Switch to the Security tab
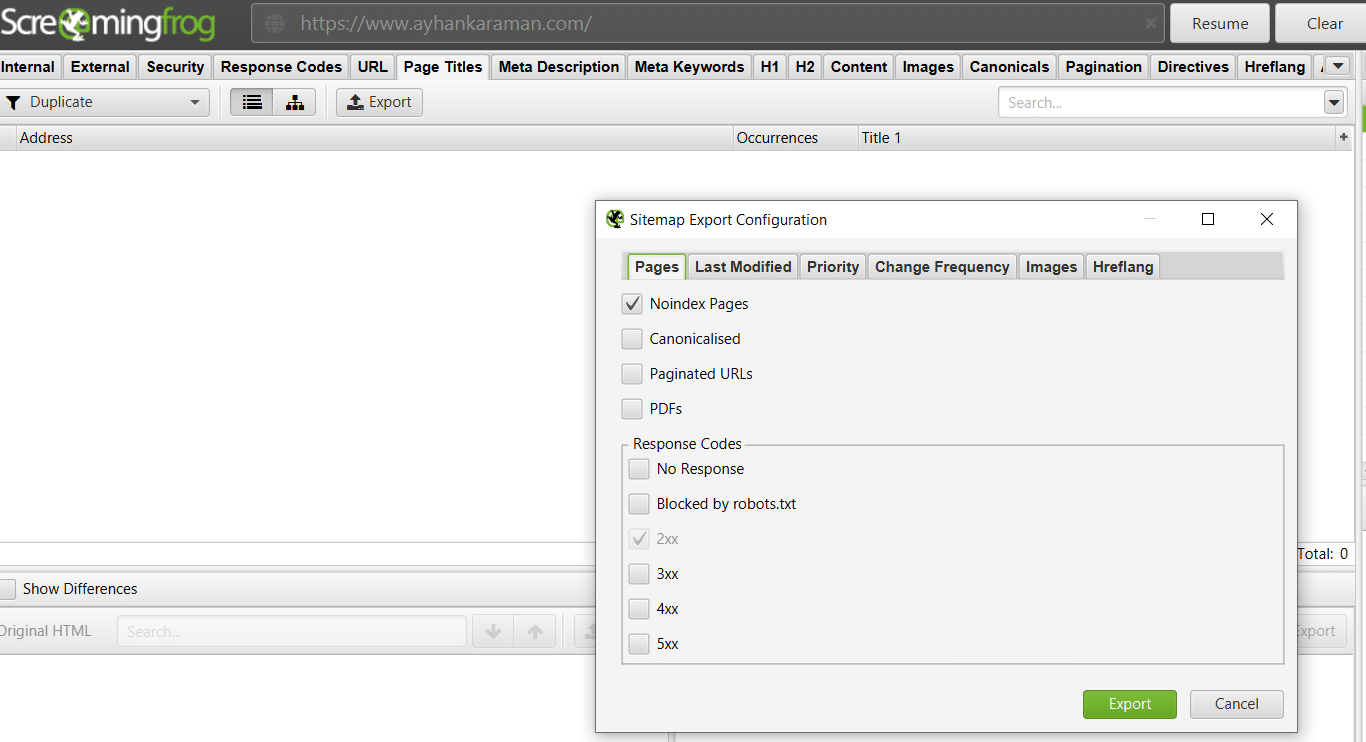The image size is (1366, 742). [x=175, y=67]
